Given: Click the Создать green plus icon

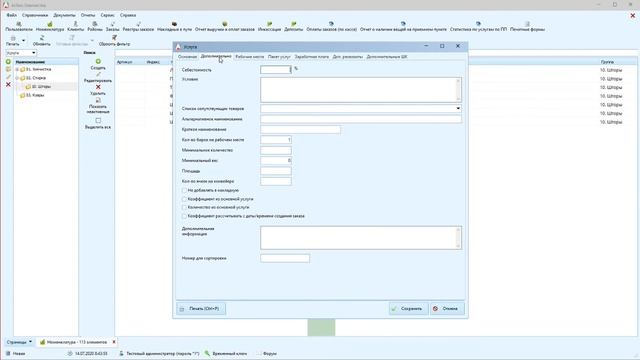Looking at the screenshot, I should tap(98, 62).
